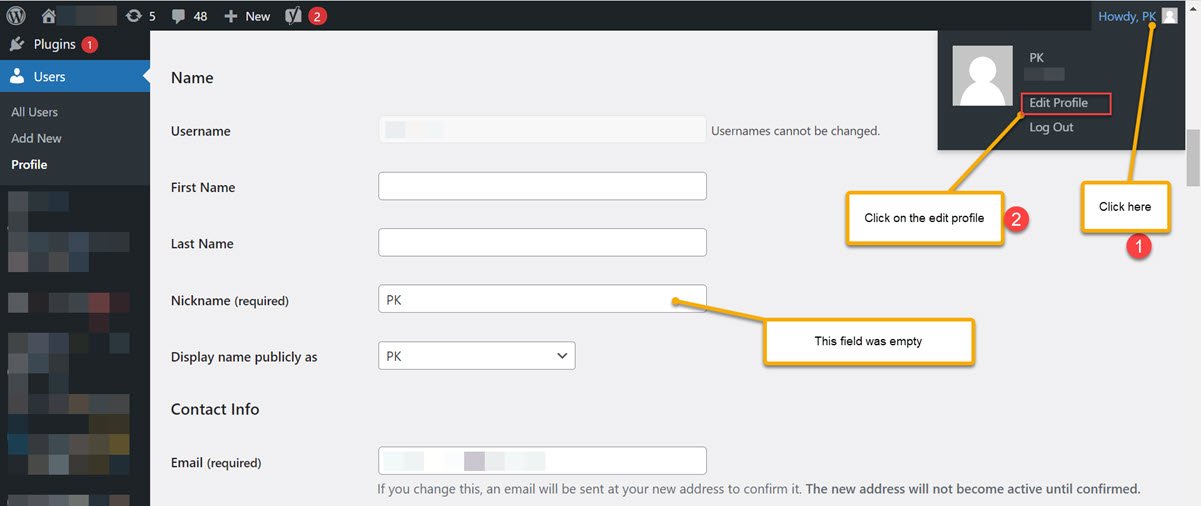Open the comments bubble icon

(x=178, y=16)
